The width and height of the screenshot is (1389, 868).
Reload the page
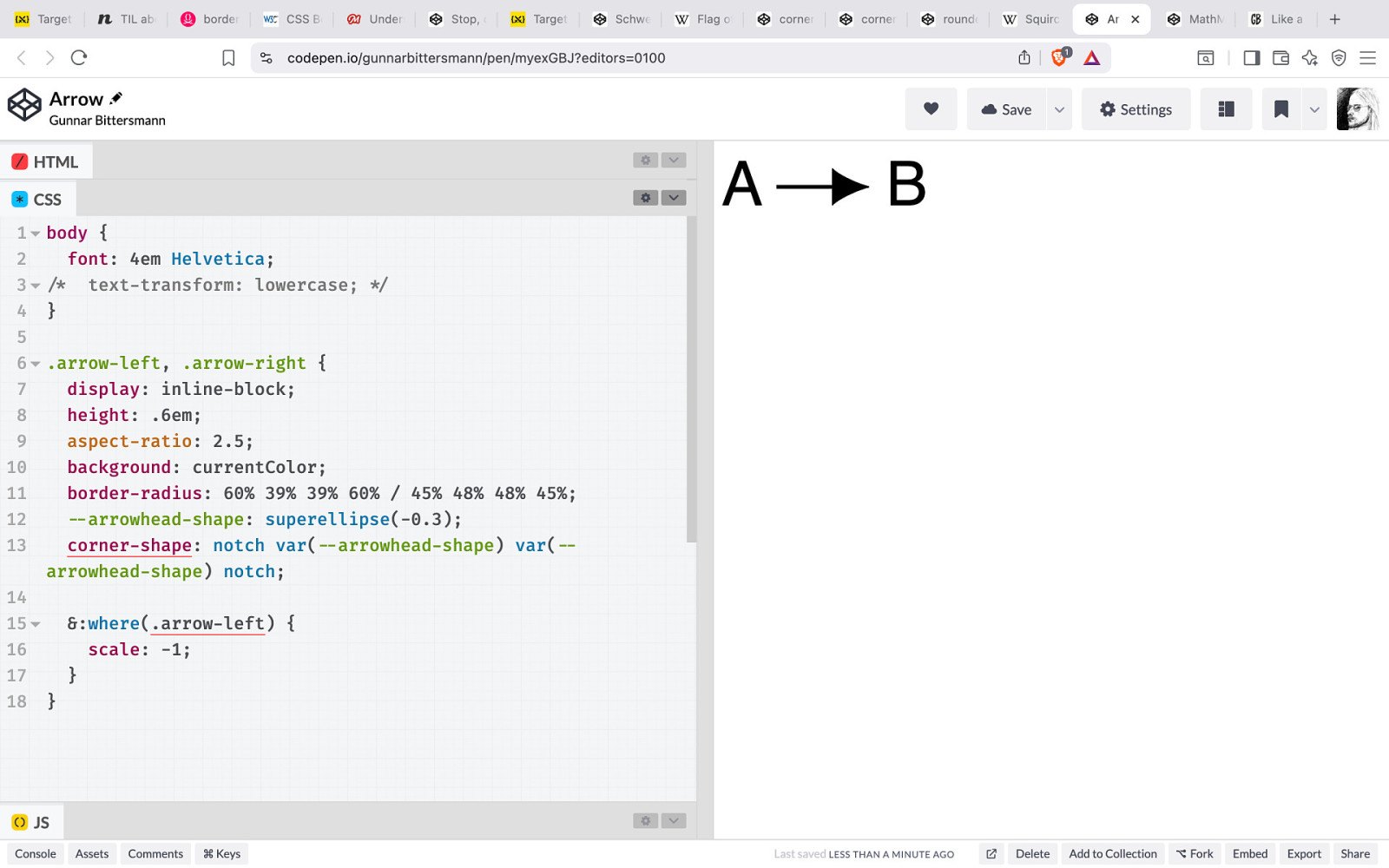pos(79,58)
